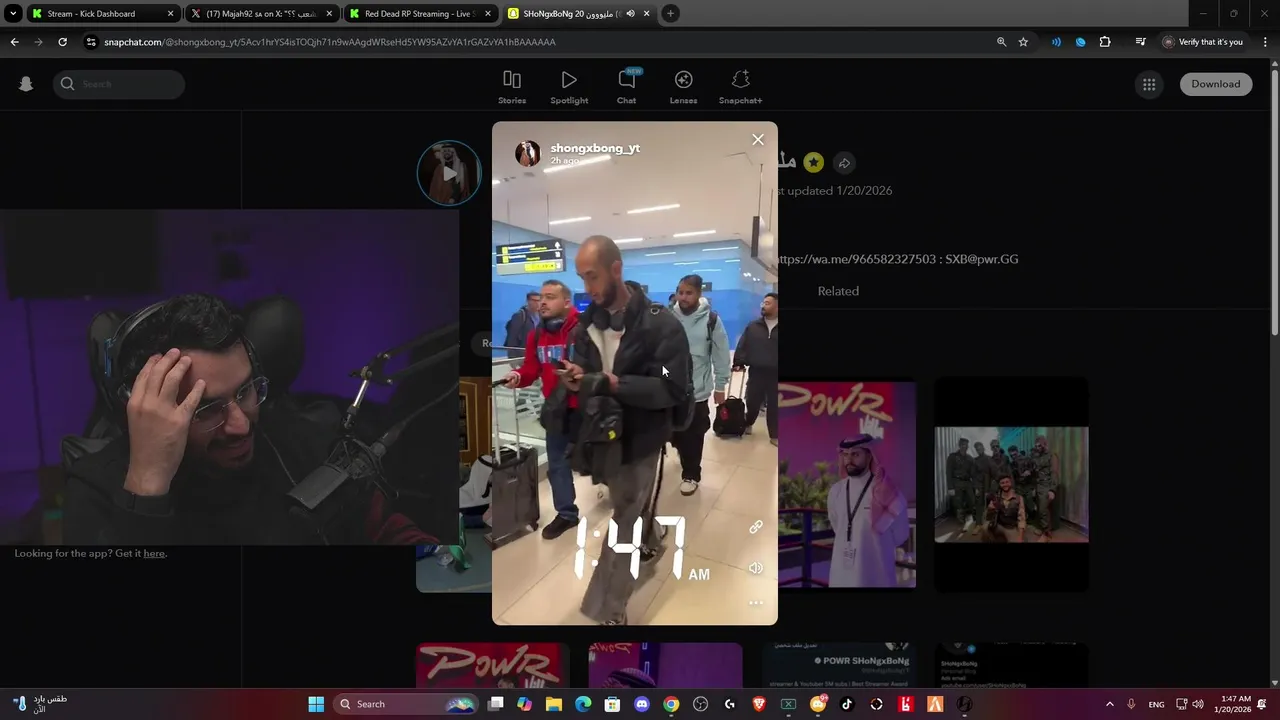Screen dimensions: 1280x720
Task: Click the shongxbong_yt username in story
Action: 595,148
